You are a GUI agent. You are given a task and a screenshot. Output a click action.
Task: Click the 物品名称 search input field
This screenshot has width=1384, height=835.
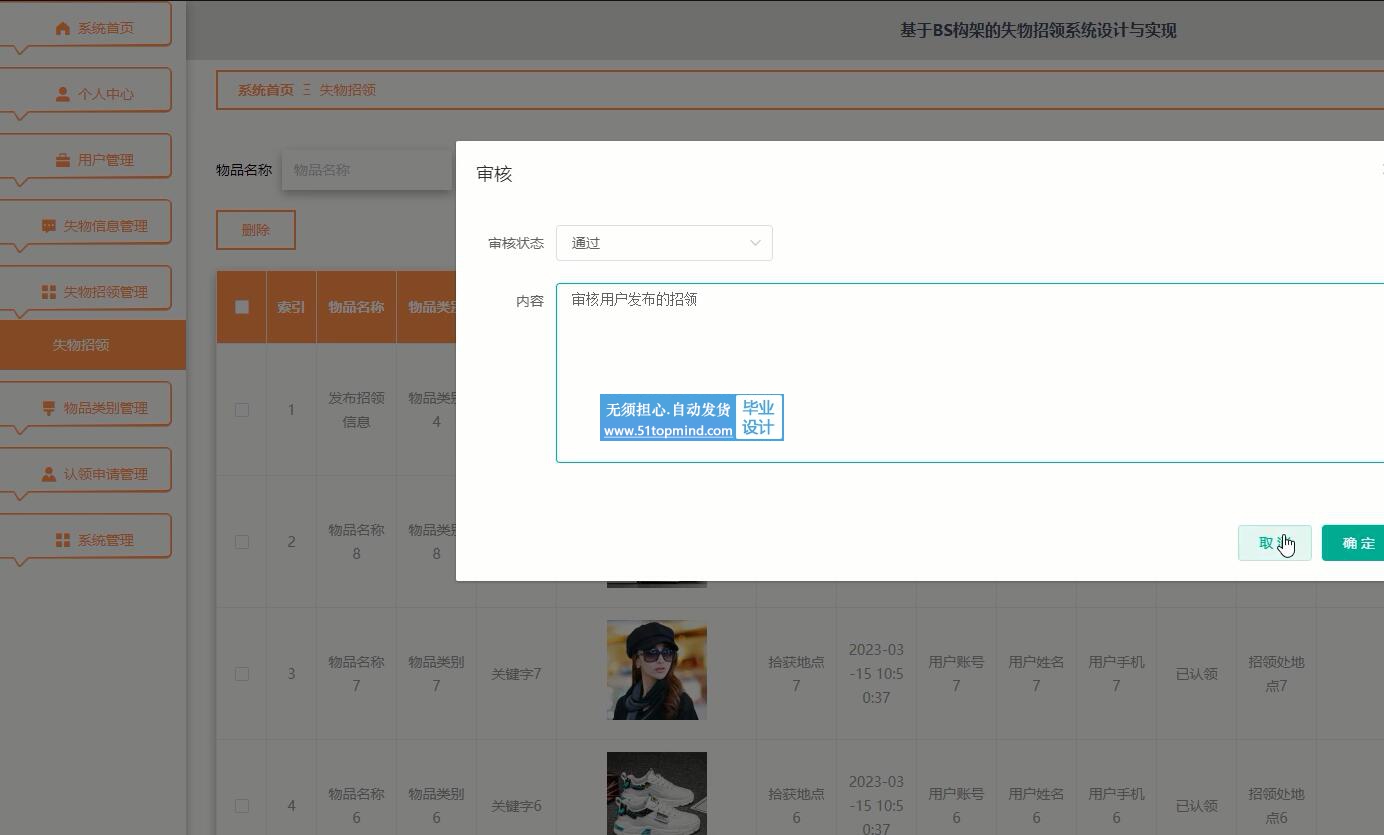tap(367, 170)
